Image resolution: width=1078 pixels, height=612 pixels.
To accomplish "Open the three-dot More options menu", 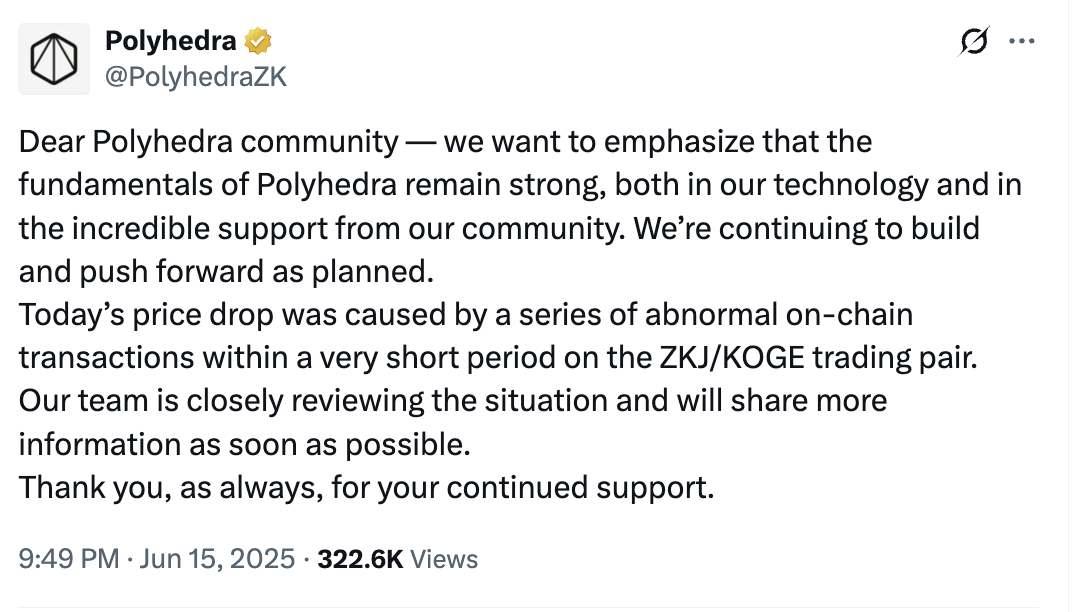I will pyautogui.click(x=1022, y=42).
